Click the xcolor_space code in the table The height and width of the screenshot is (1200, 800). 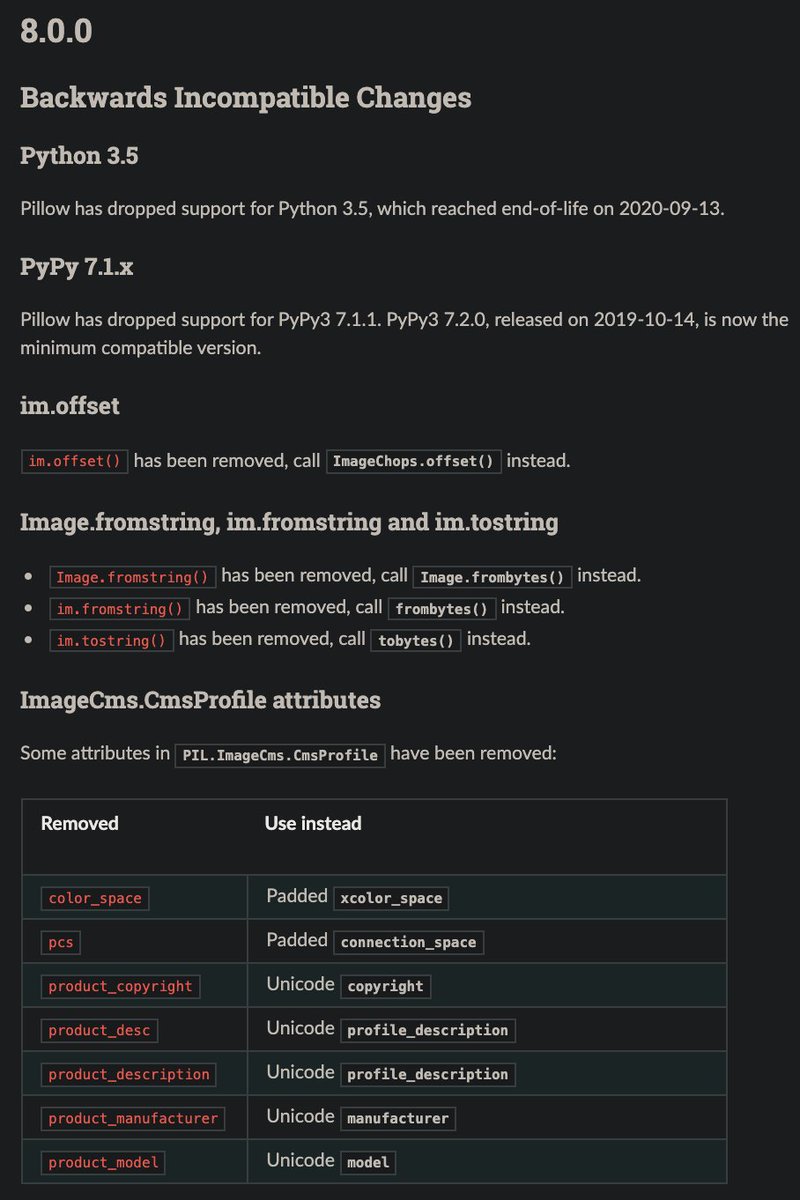tap(391, 898)
